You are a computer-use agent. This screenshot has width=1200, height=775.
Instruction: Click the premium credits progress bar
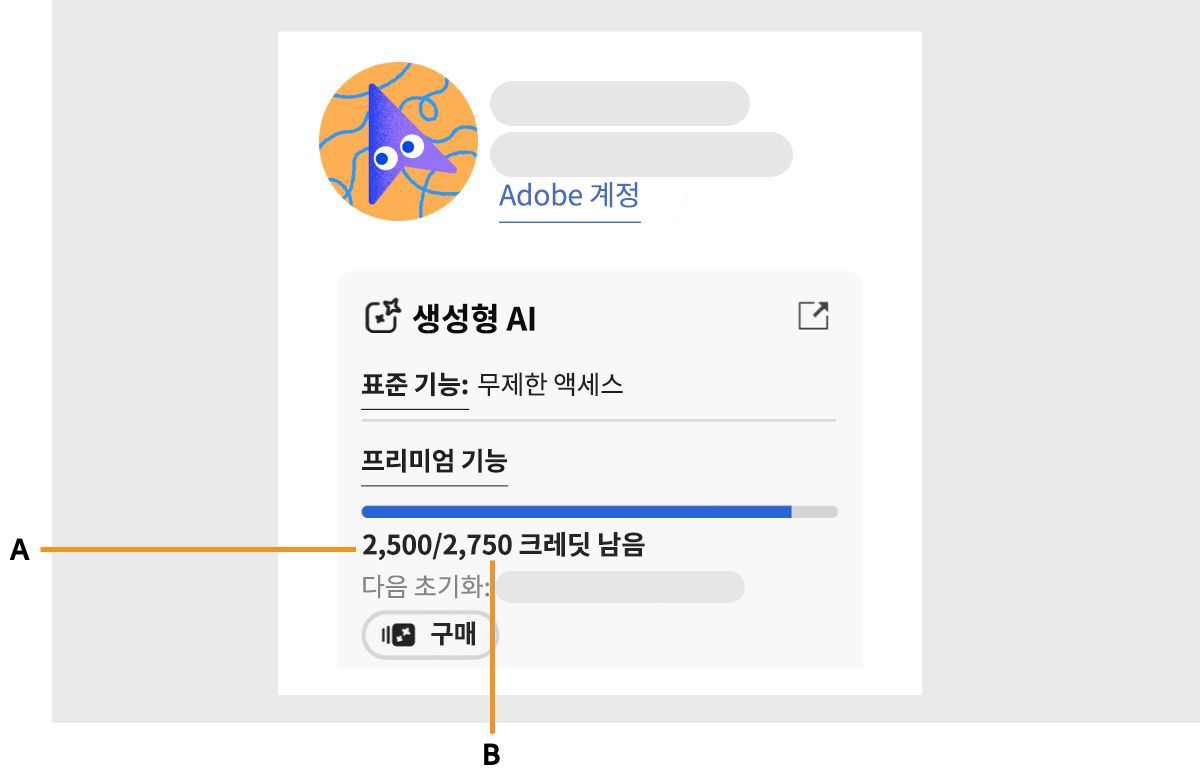(598, 510)
